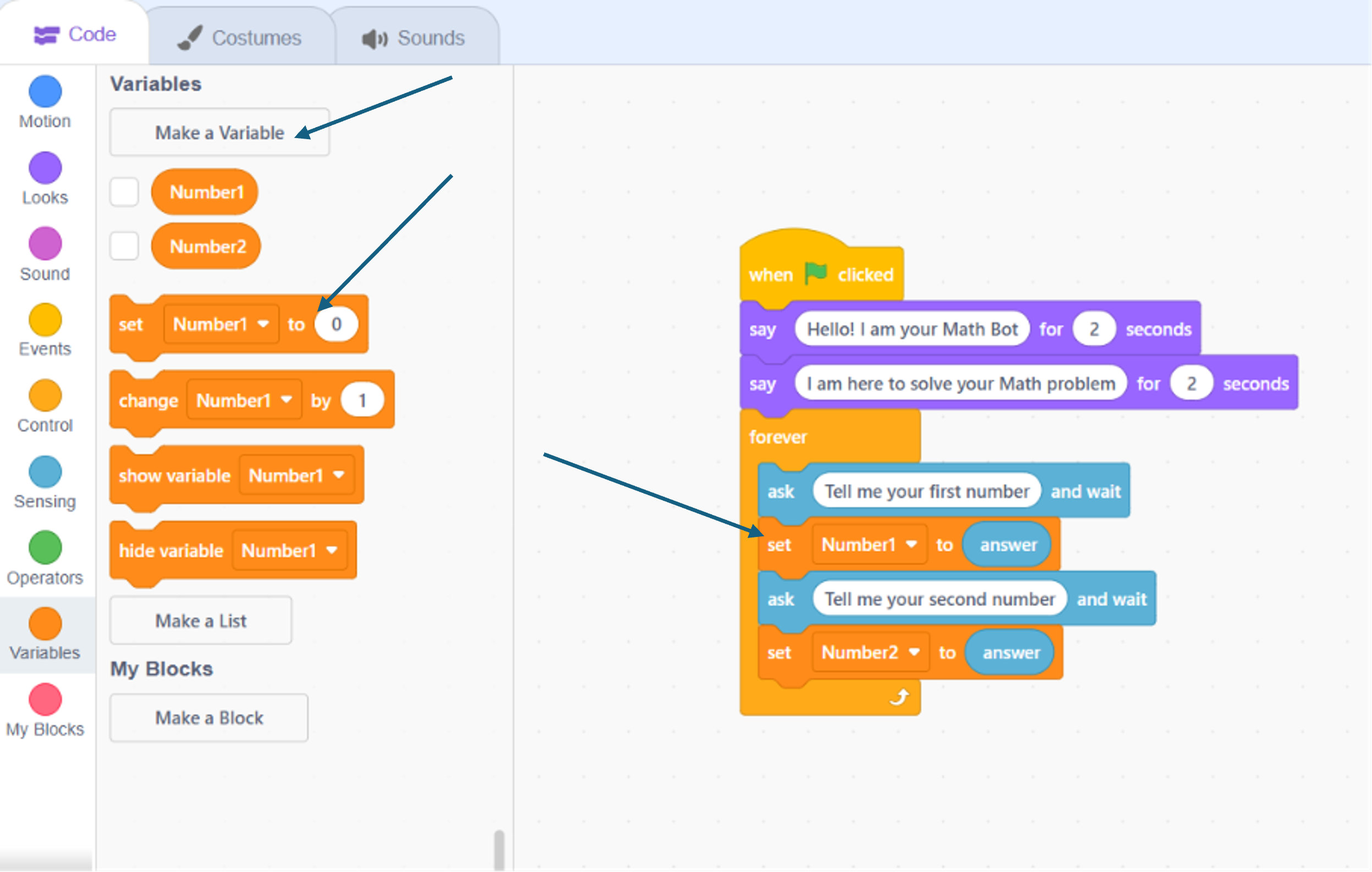Click seconds value in first say block
Viewport: 1372px width, 872px height.
tap(1094, 329)
